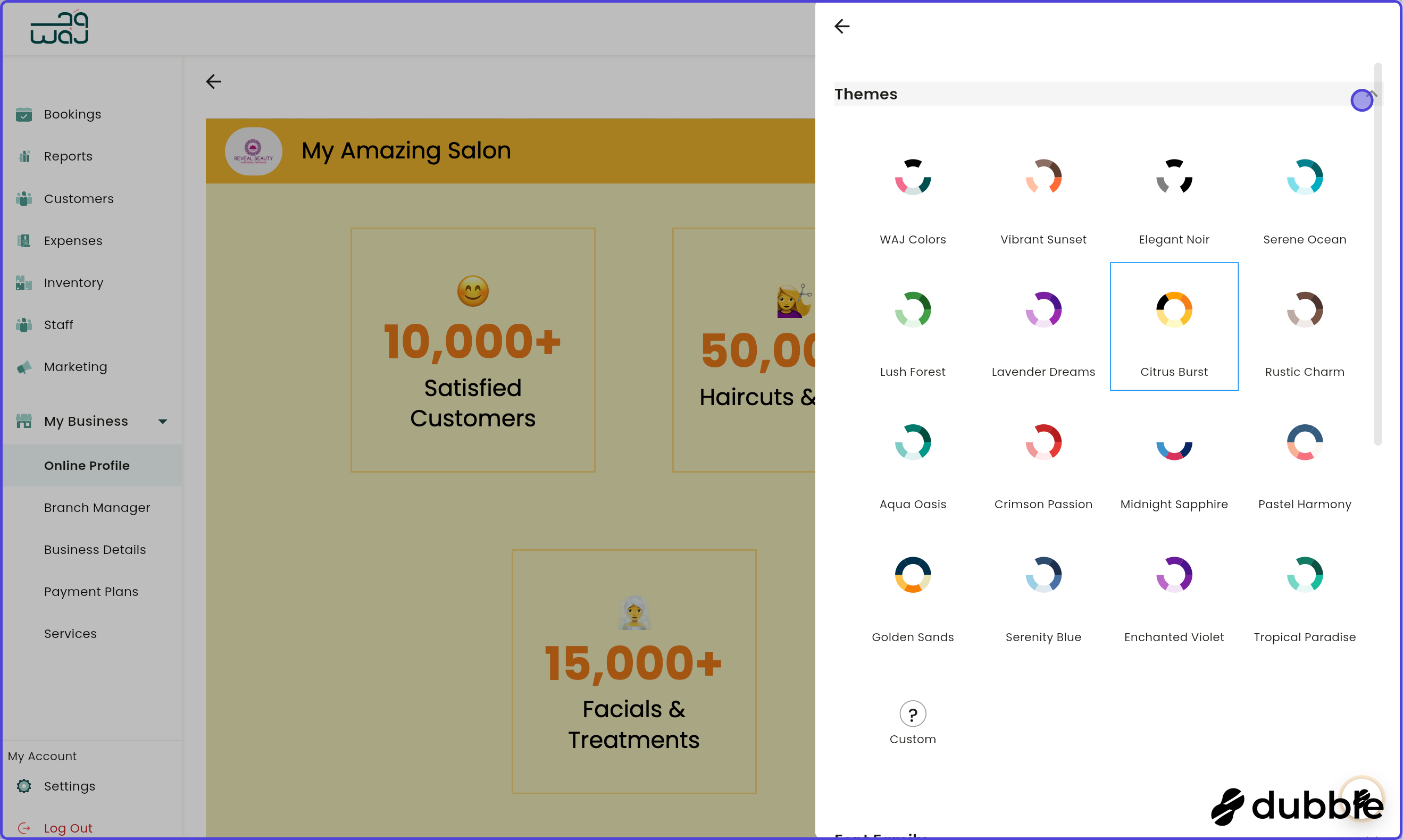The height and width of the screenshot is (840, 1403).
Task: Open the Marketing section
Action: coord(75,367)
